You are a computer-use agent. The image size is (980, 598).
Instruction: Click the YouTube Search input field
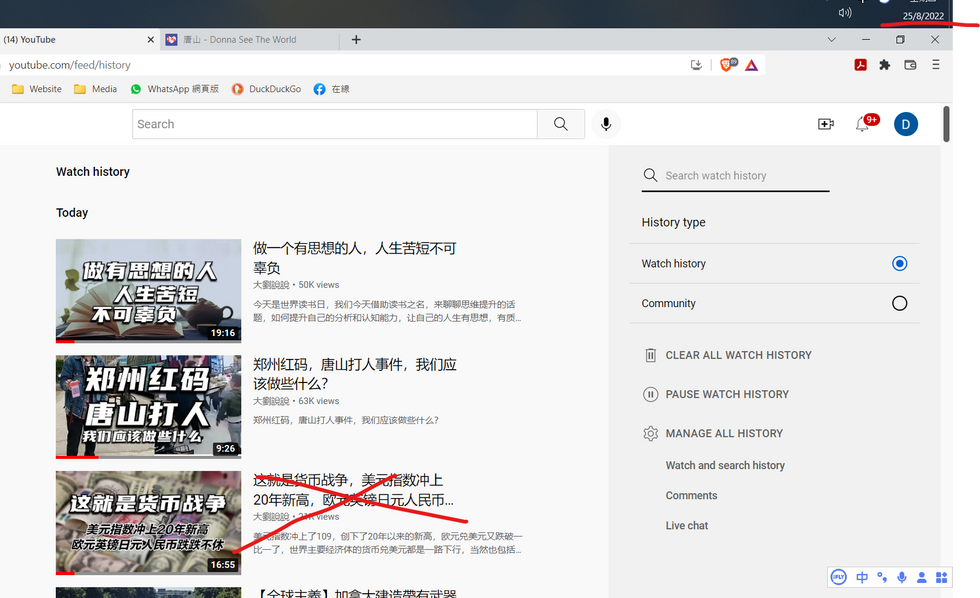[334, 124]
